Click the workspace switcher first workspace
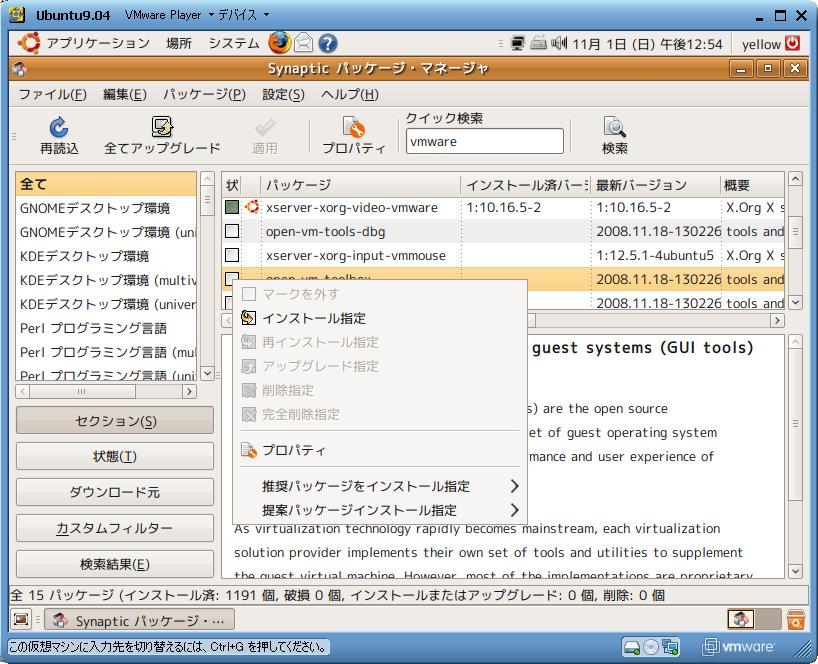The image size is (818, 664). [x=741, y=619]
